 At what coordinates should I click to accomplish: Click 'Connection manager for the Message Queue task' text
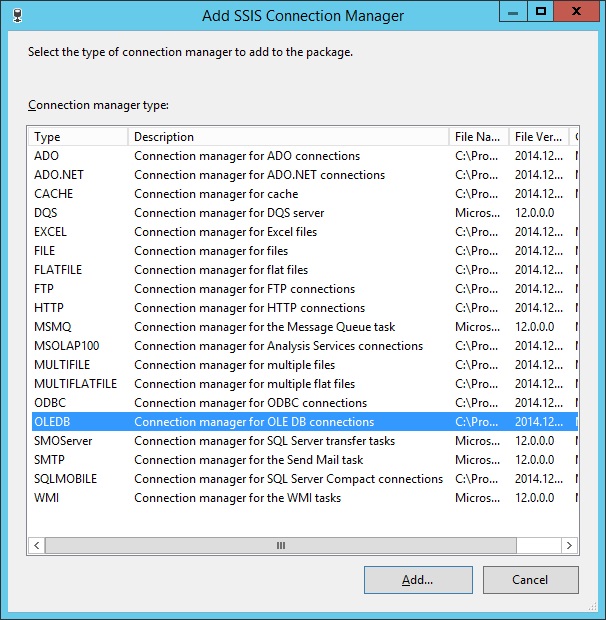point(265,327)
